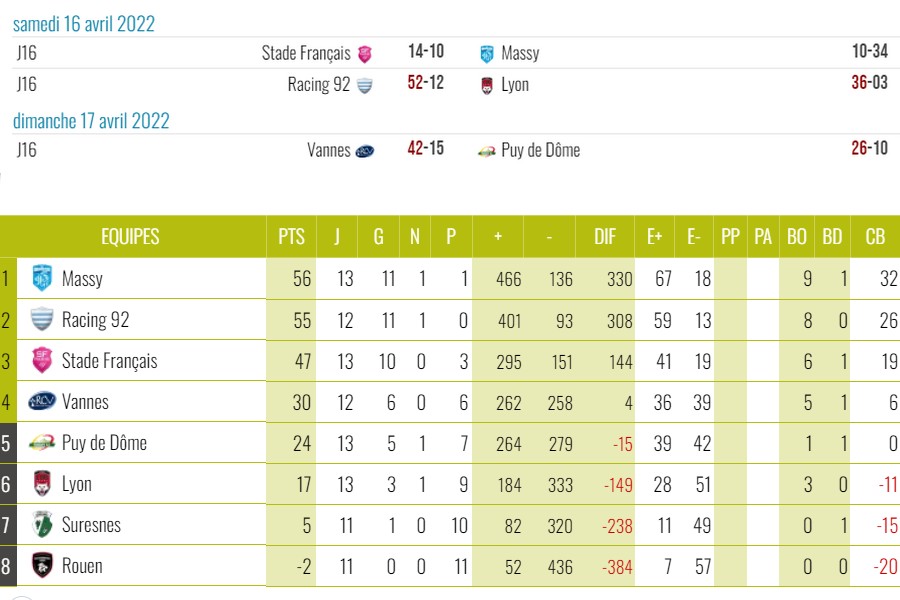Click dimanche 17 avril 2022 date heading
This screenshot has width=900, height=600.
click(x=91, y=121)
